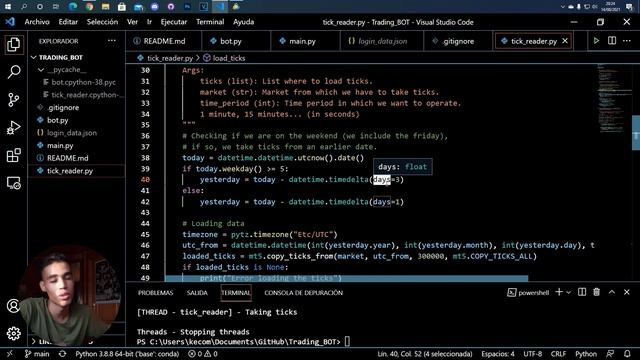Open the Editar menu
Image resolution: width=640 pixels, height=360 pixels.
pos(68,22)
